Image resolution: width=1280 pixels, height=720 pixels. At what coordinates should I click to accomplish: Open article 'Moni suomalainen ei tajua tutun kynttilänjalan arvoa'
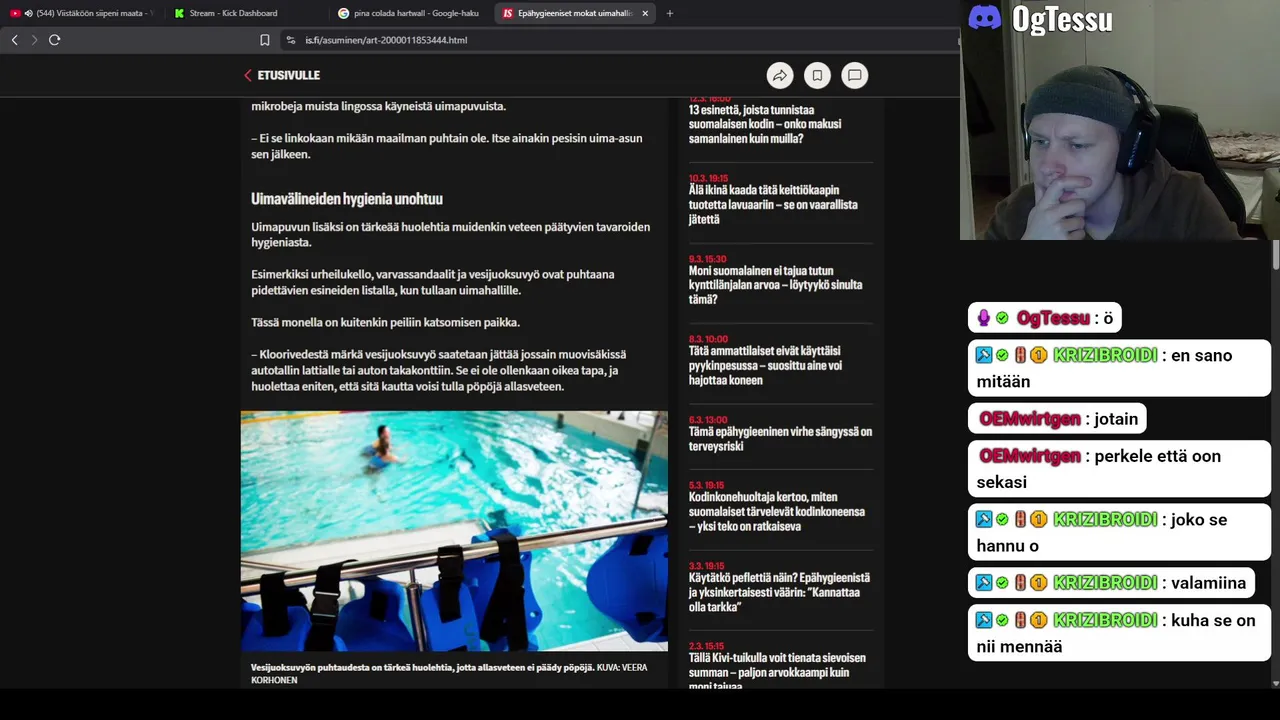pos(775,285)
